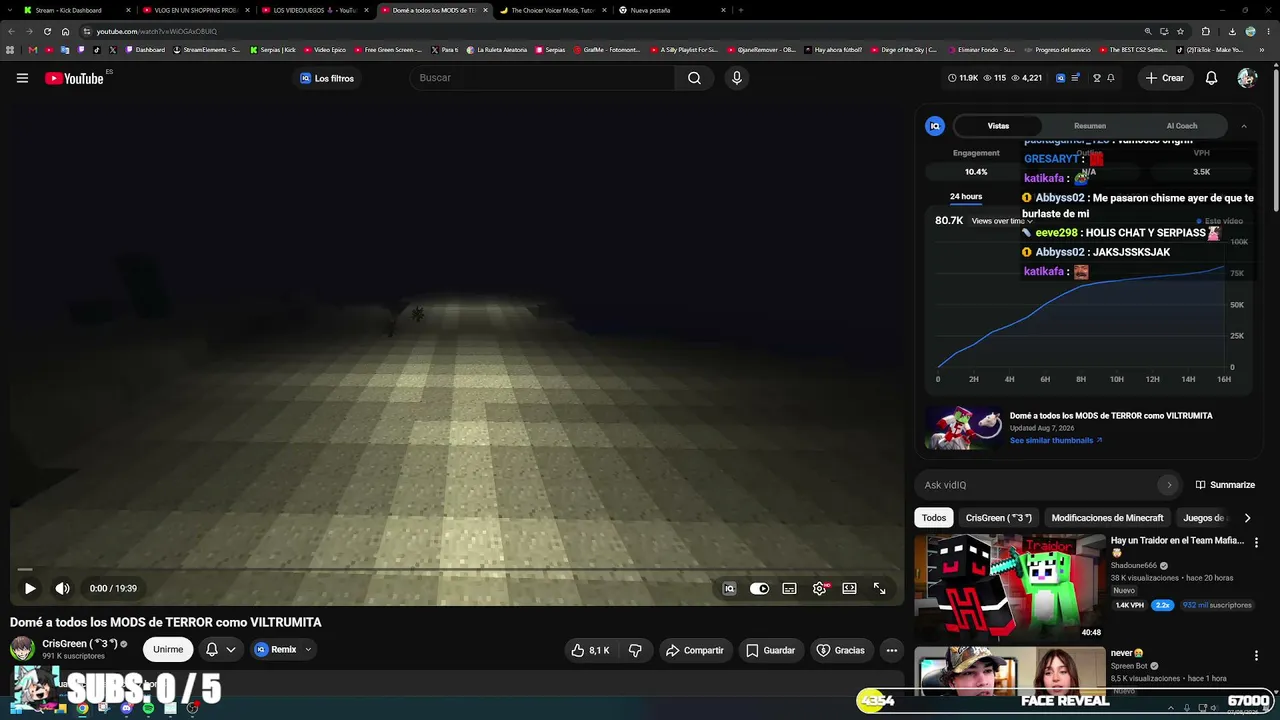Play the video
The height and width of the screenshot is (720, 1280).
point(30,589)
